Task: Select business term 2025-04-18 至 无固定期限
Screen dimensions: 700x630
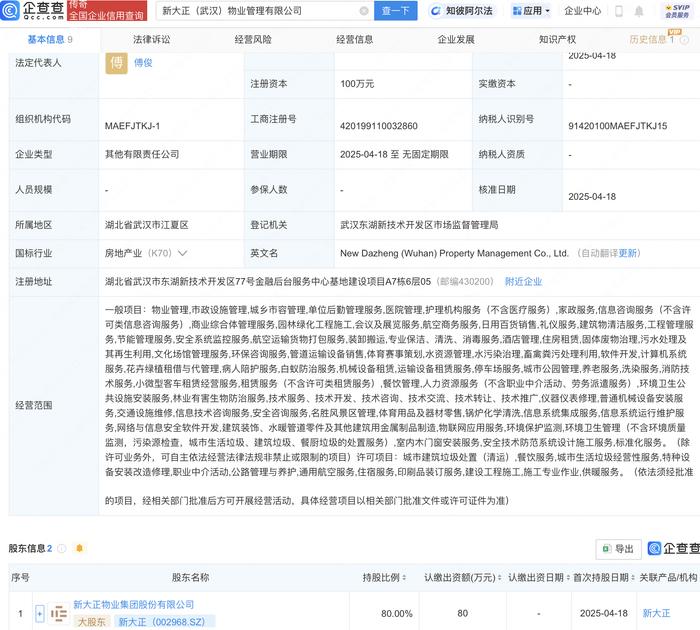Action: [394, 154]
